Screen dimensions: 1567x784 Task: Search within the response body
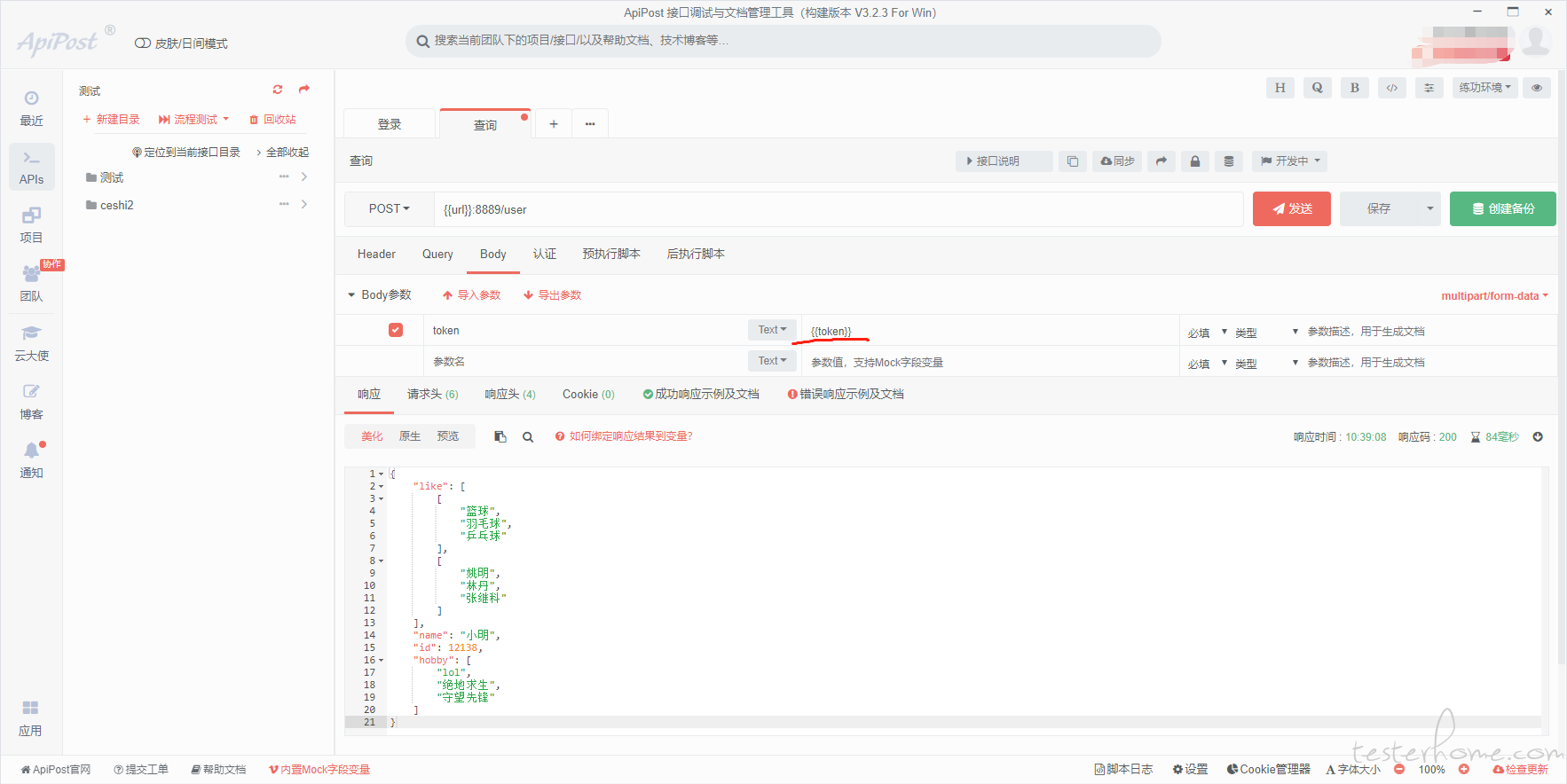(x=528, y=436)
